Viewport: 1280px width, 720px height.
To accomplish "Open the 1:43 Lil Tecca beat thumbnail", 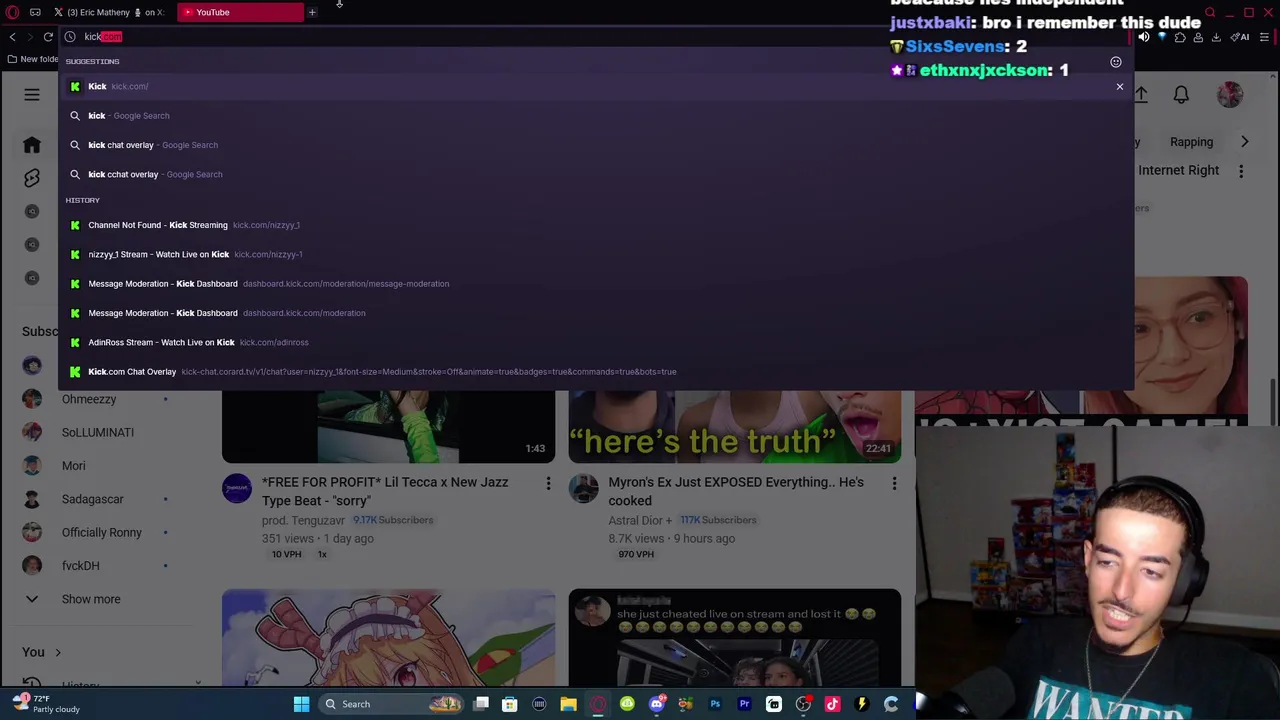I will coord(388,427).
